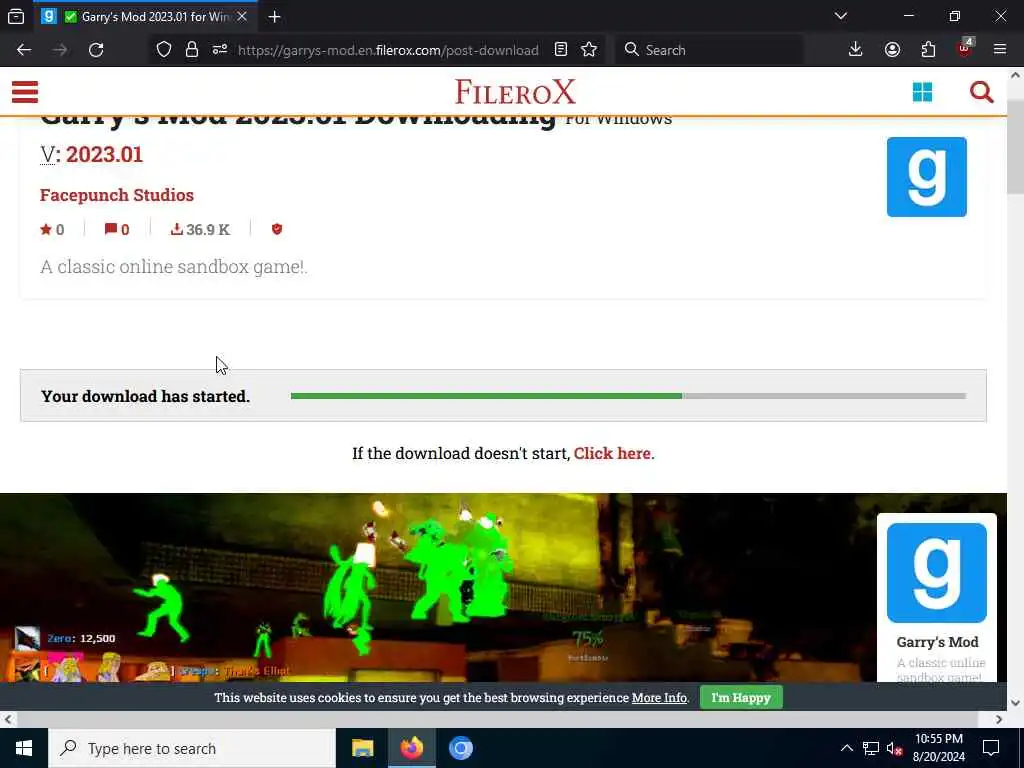Select the Garry's Mod 2023.01 tab
This screenshot has height=768, width=1024.
[144, 16]
